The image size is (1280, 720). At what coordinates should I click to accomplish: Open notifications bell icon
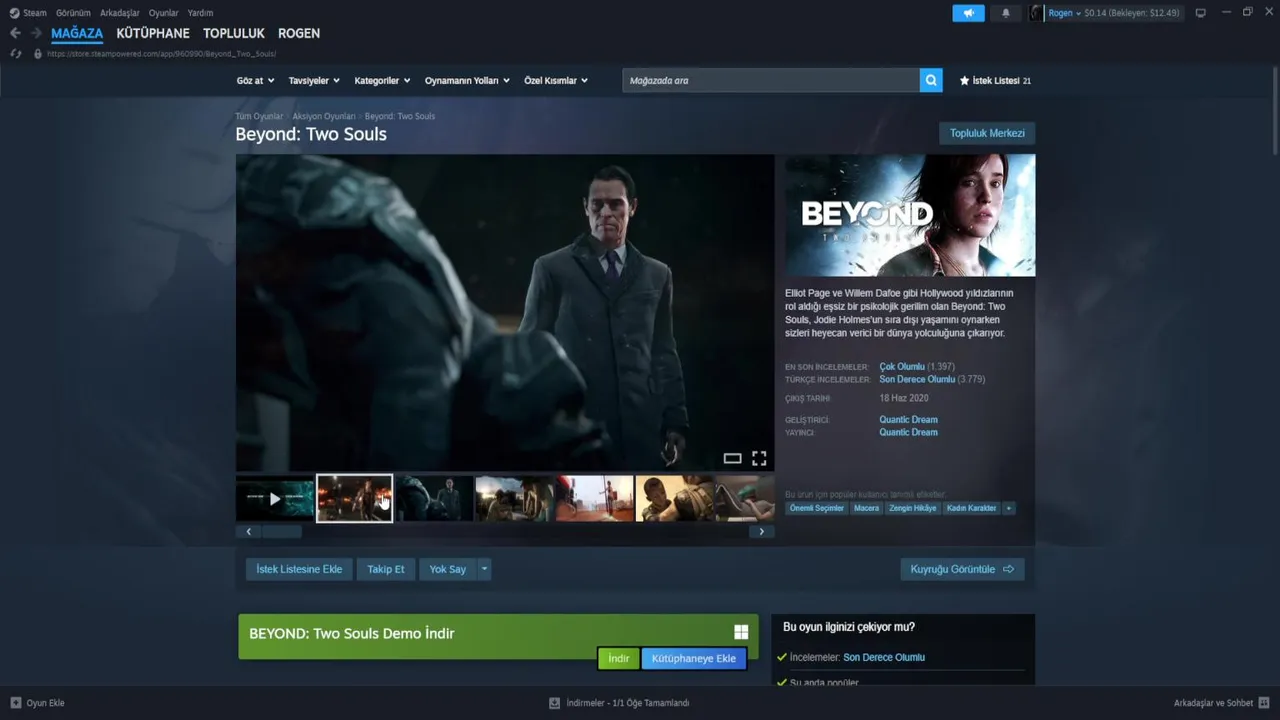click(x=1006, y=13)
